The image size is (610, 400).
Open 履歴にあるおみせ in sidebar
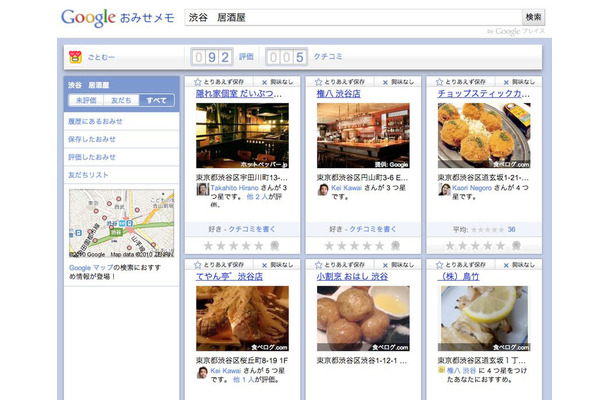(95, 121)
